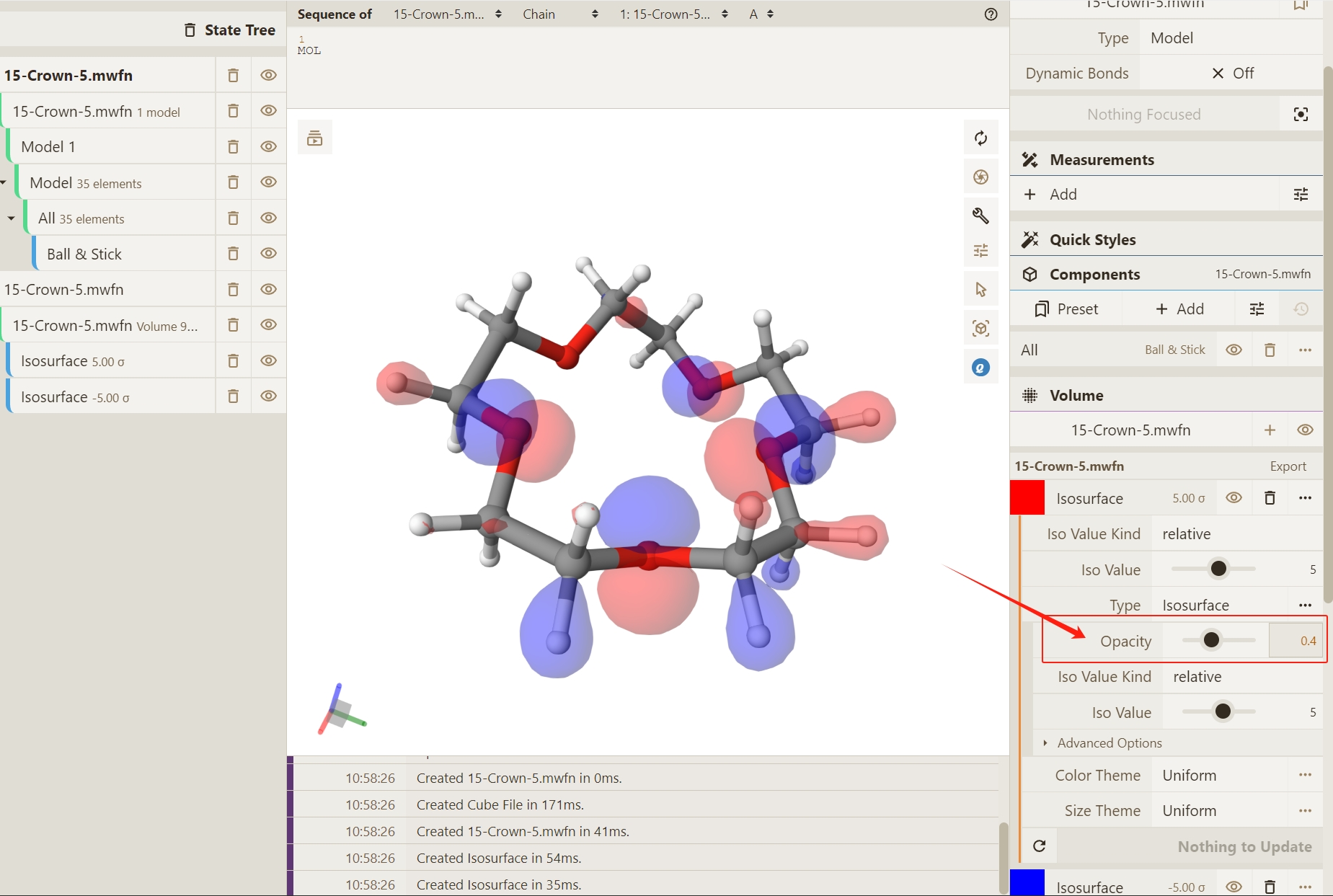Open the settings wrench icon in viewport
This screenshot has width=1333, height=896.
(980, 216)
